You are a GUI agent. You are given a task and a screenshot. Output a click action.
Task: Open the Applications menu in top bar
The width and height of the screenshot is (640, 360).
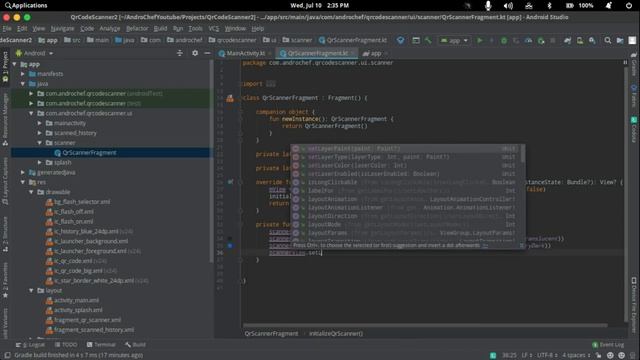[x=26, y=5]
